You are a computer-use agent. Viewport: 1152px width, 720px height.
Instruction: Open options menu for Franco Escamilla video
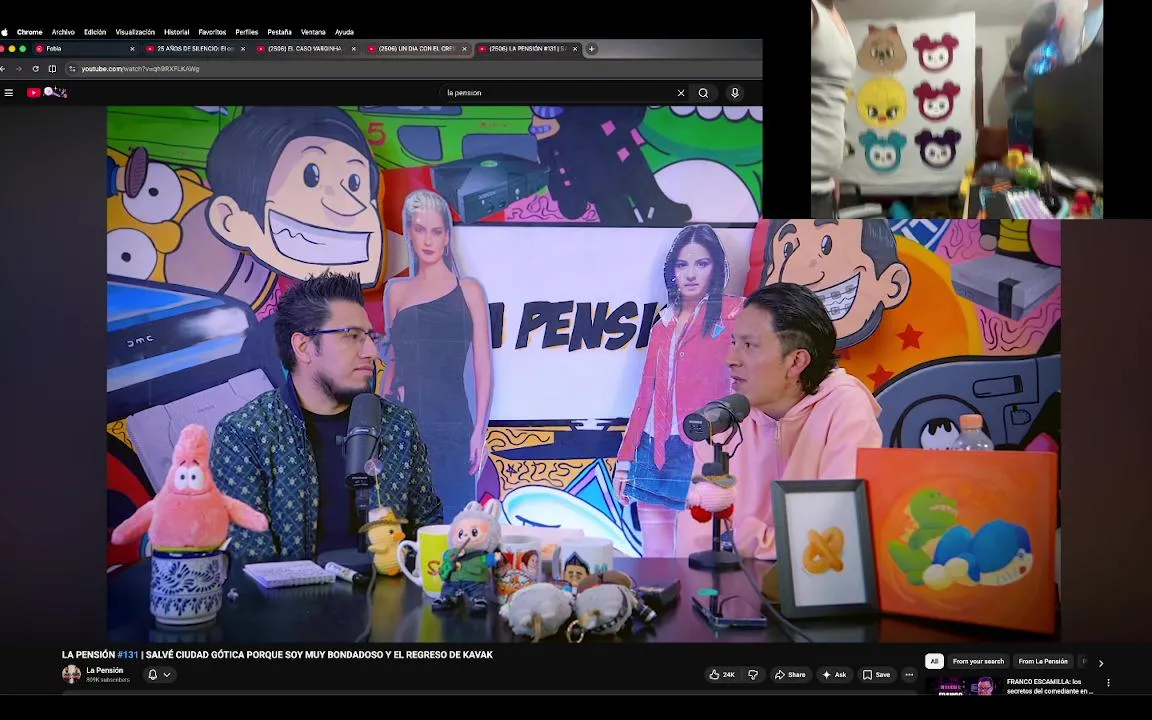click(x=1108, y=683)
